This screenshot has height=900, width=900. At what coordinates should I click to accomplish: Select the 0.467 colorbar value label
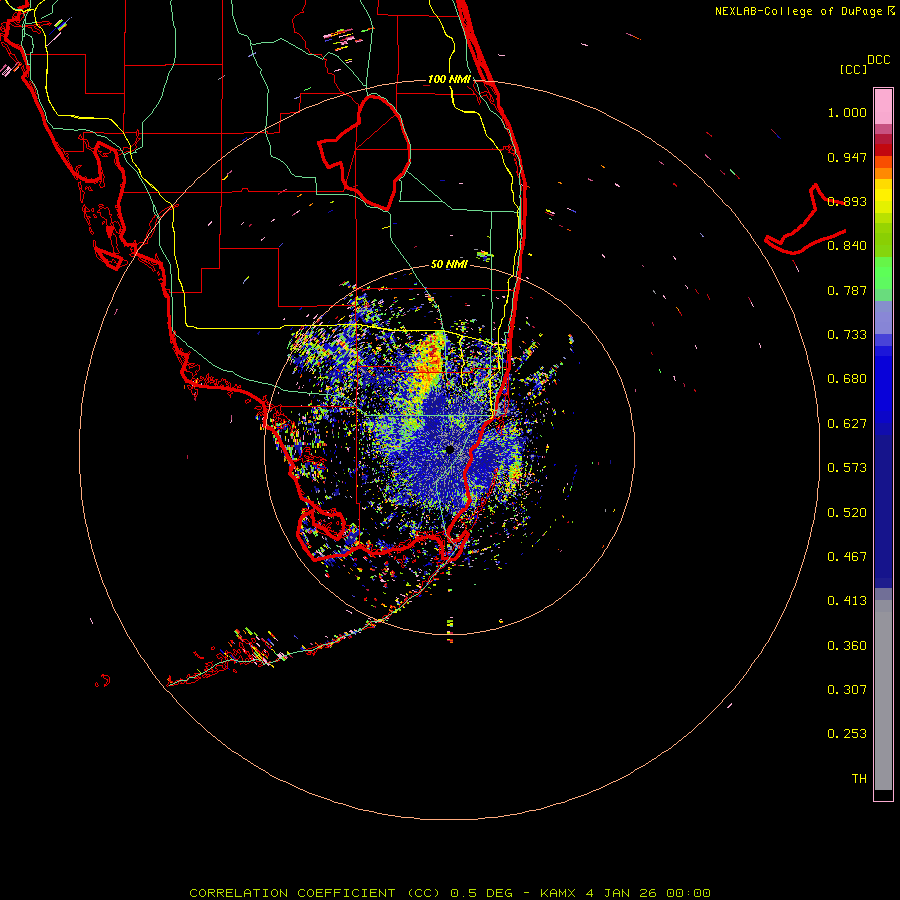(x=847, y=557)
